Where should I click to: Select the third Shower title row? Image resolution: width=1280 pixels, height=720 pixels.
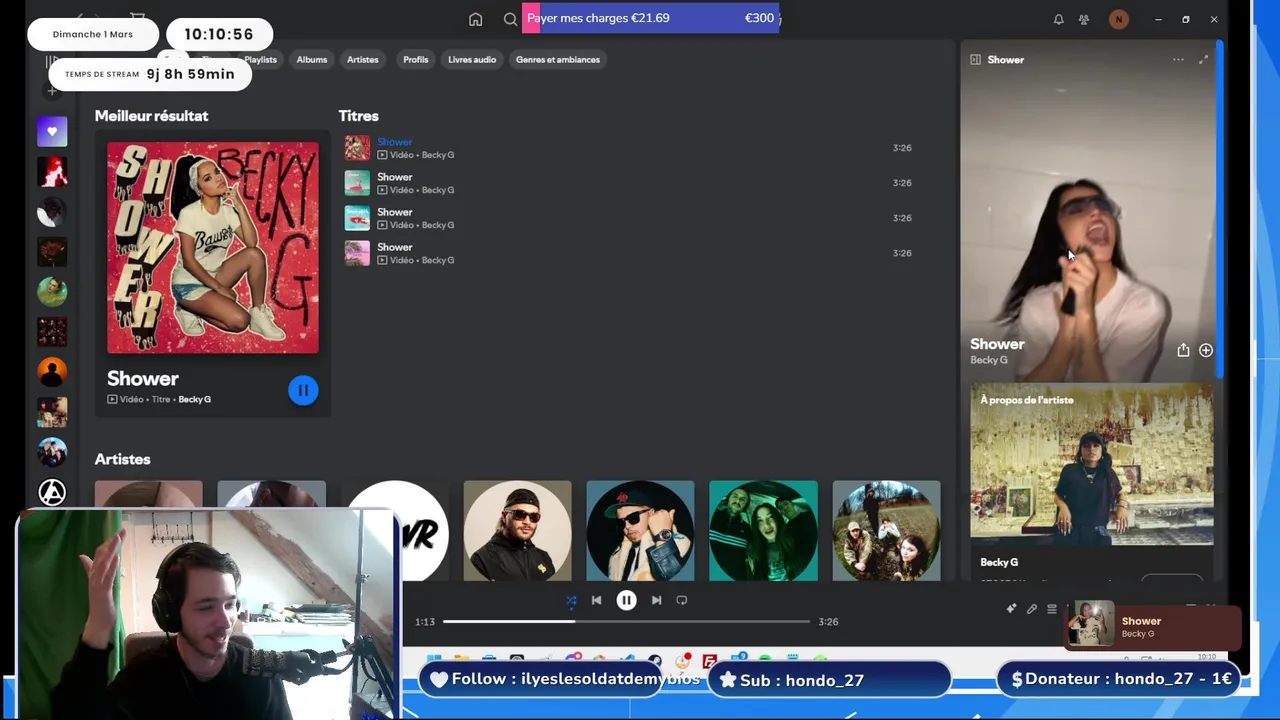point(628,218)
